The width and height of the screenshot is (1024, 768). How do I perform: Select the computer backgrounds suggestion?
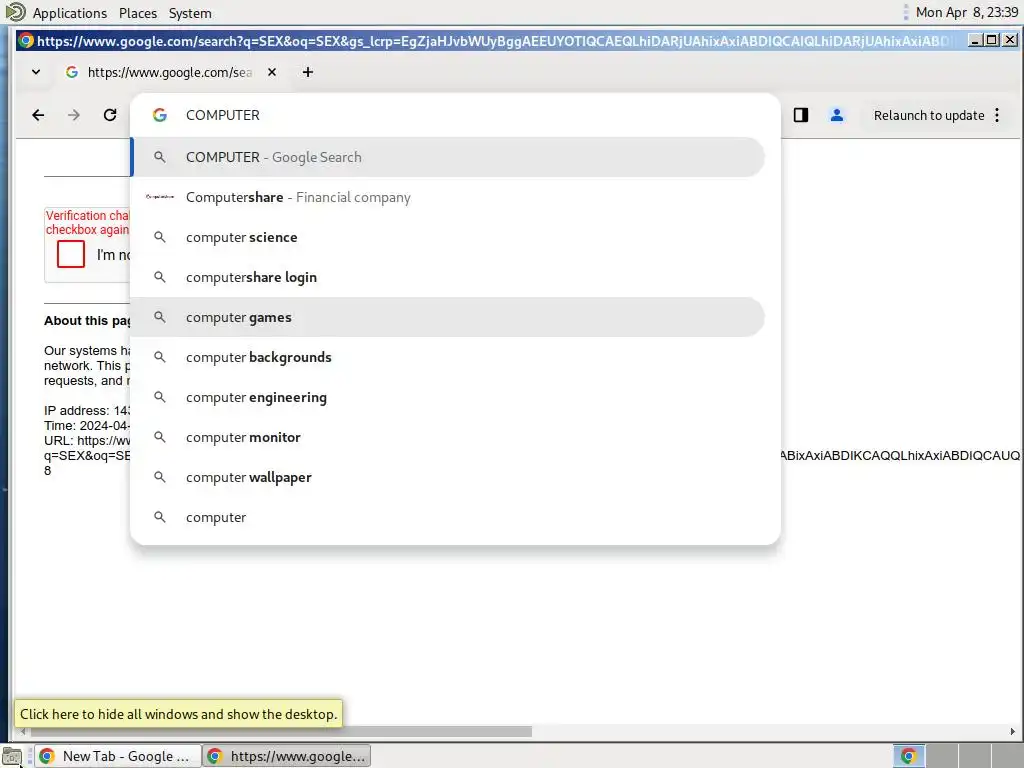coord(448,357)
